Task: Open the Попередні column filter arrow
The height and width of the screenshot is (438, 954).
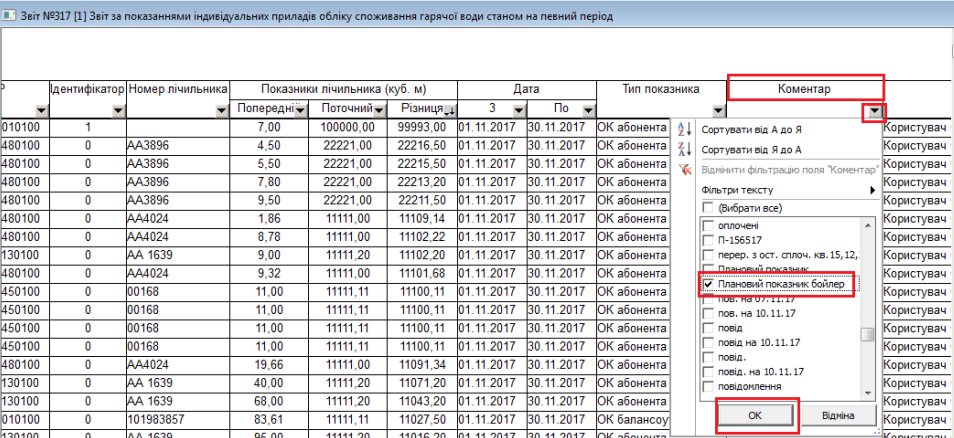Action: click(298, 110)
